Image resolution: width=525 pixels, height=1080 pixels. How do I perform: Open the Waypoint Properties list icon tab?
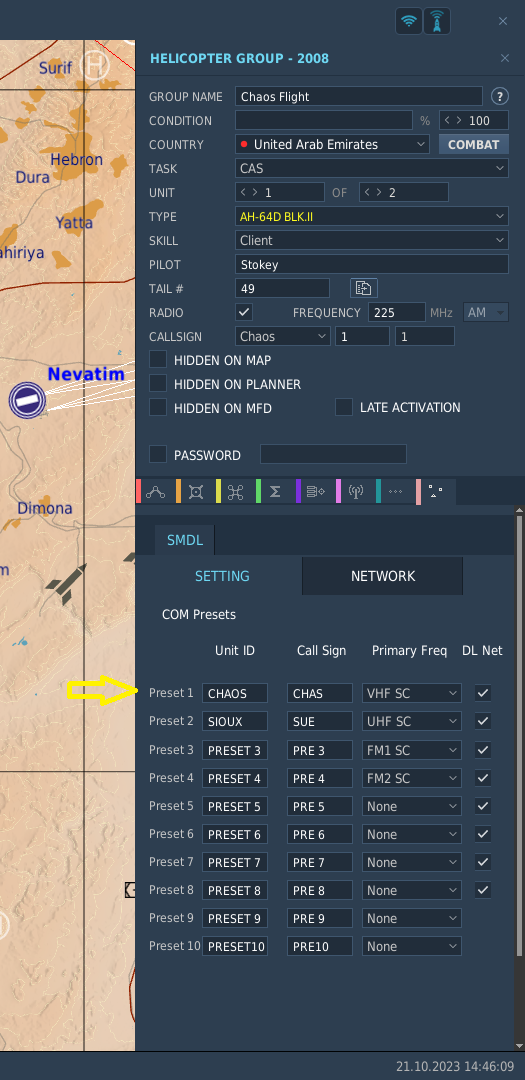316,492
